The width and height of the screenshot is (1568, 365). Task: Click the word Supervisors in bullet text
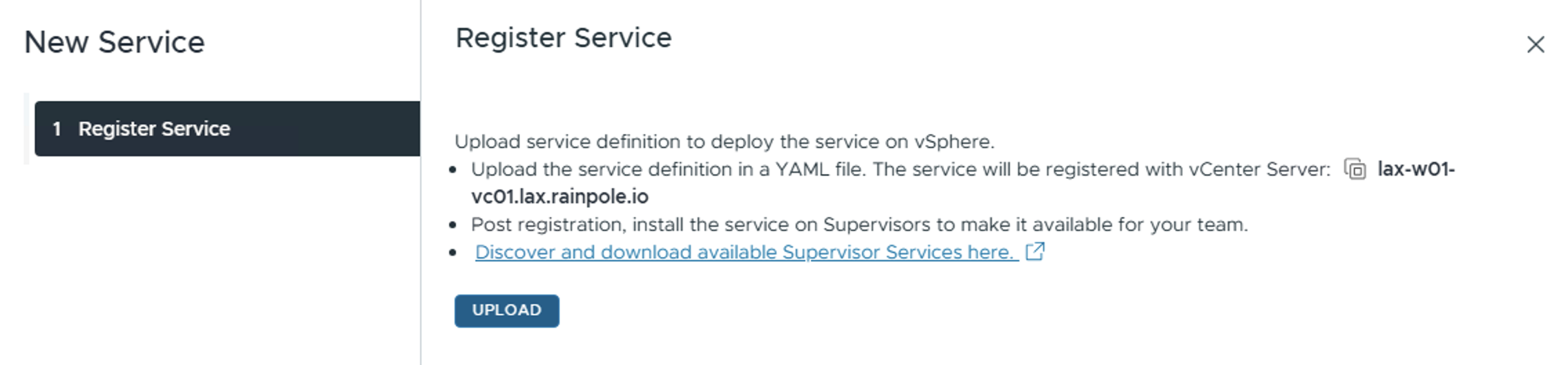click(x=876, y=225)
